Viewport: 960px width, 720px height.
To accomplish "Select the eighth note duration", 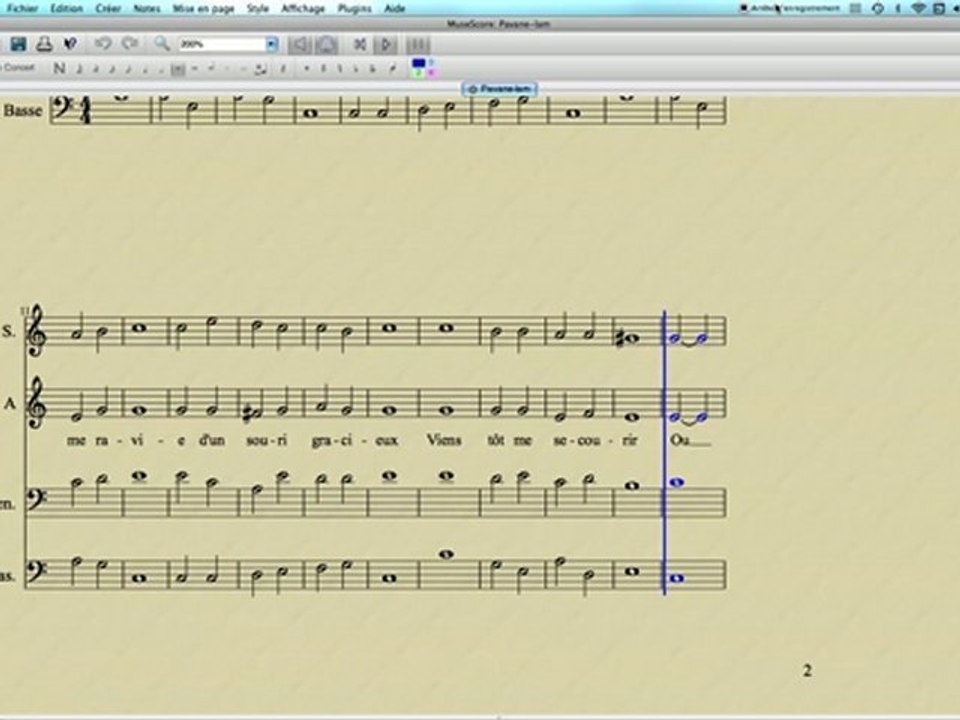I will (x=129, y=69).
